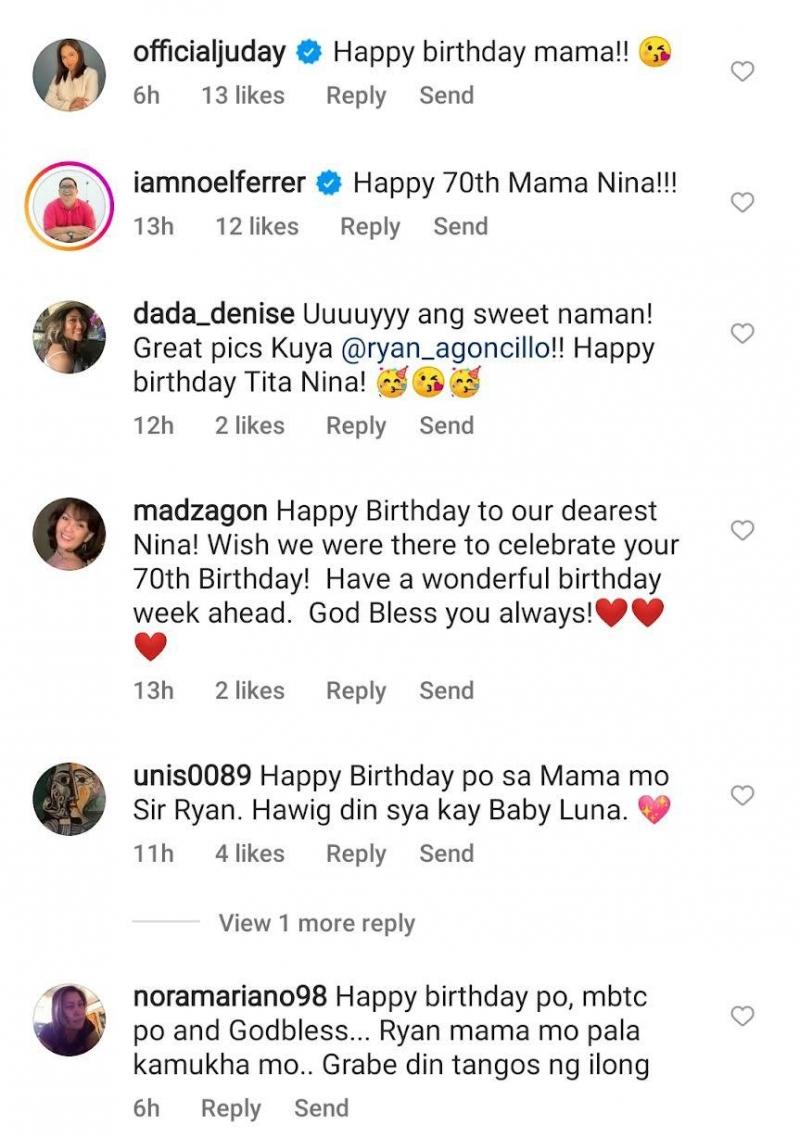
Task: Open dada_denise's avatar
Action: pyautogui.click(x=69, y=337)
